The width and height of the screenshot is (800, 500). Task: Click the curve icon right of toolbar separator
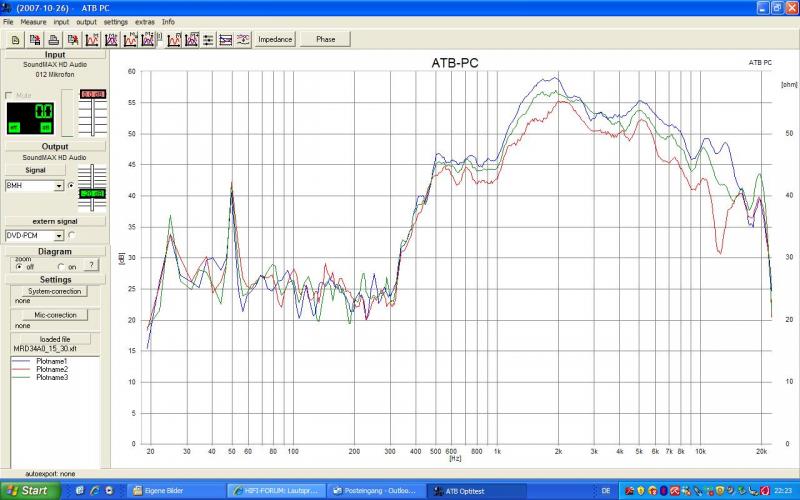[x=174, y=39]
